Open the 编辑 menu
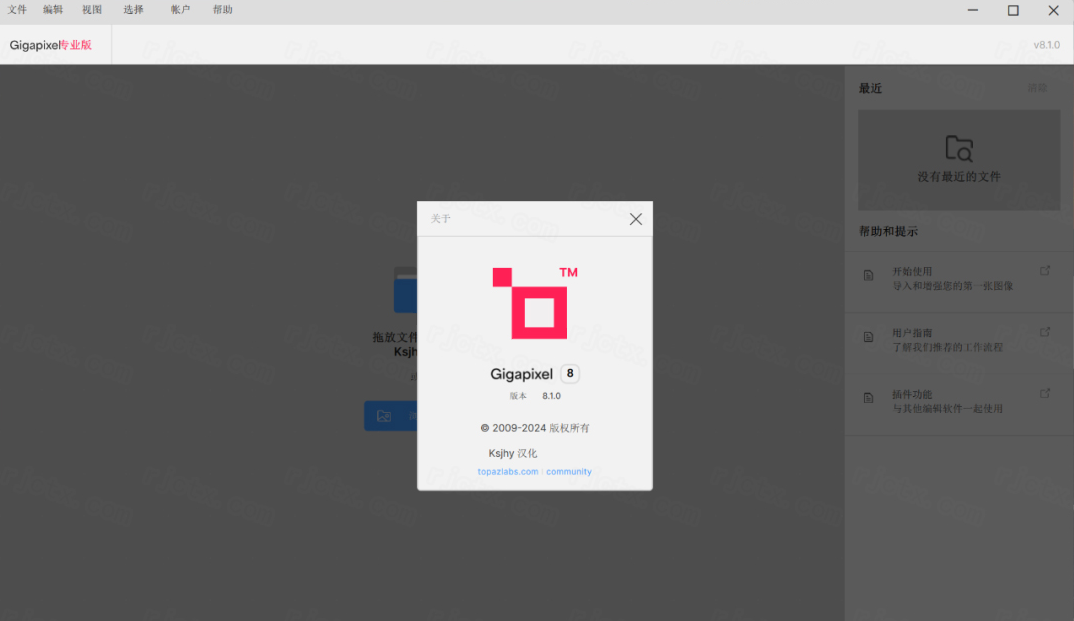Screen dimensions: 1074x621 (53, 10)
